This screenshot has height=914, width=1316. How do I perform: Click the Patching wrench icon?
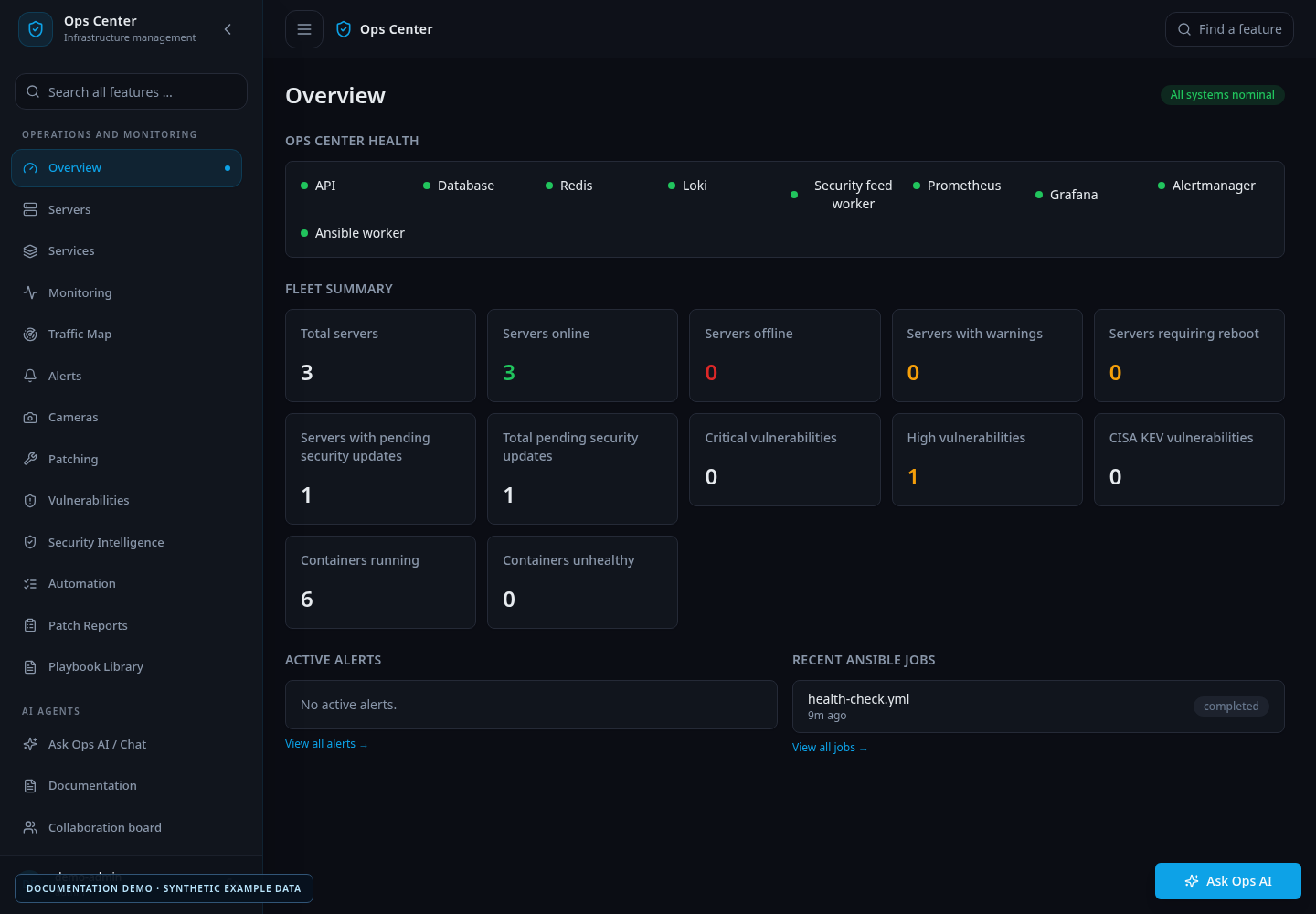tap(30, 459)
